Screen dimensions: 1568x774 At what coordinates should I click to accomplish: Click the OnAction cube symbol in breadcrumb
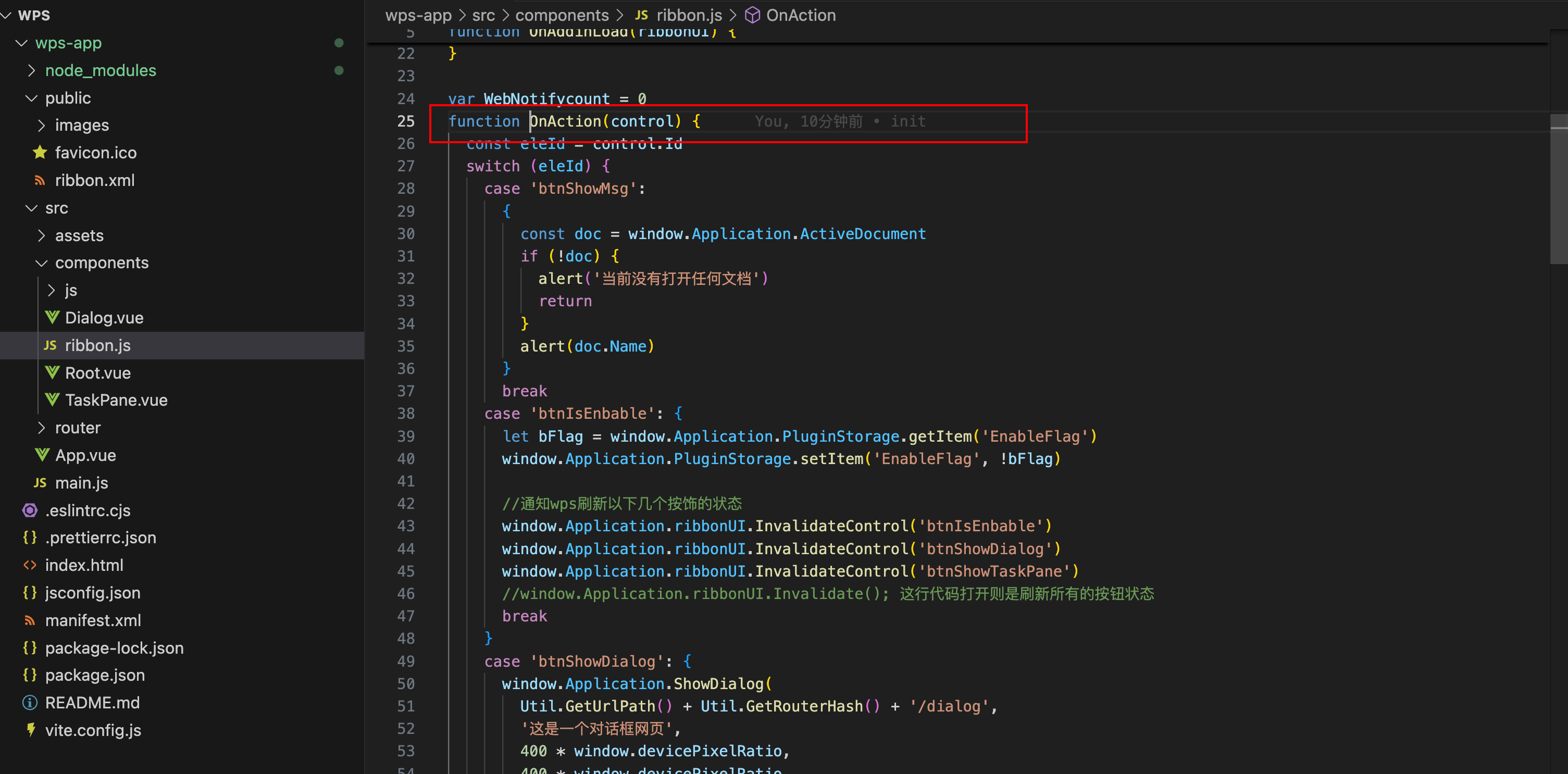[752, 15]
